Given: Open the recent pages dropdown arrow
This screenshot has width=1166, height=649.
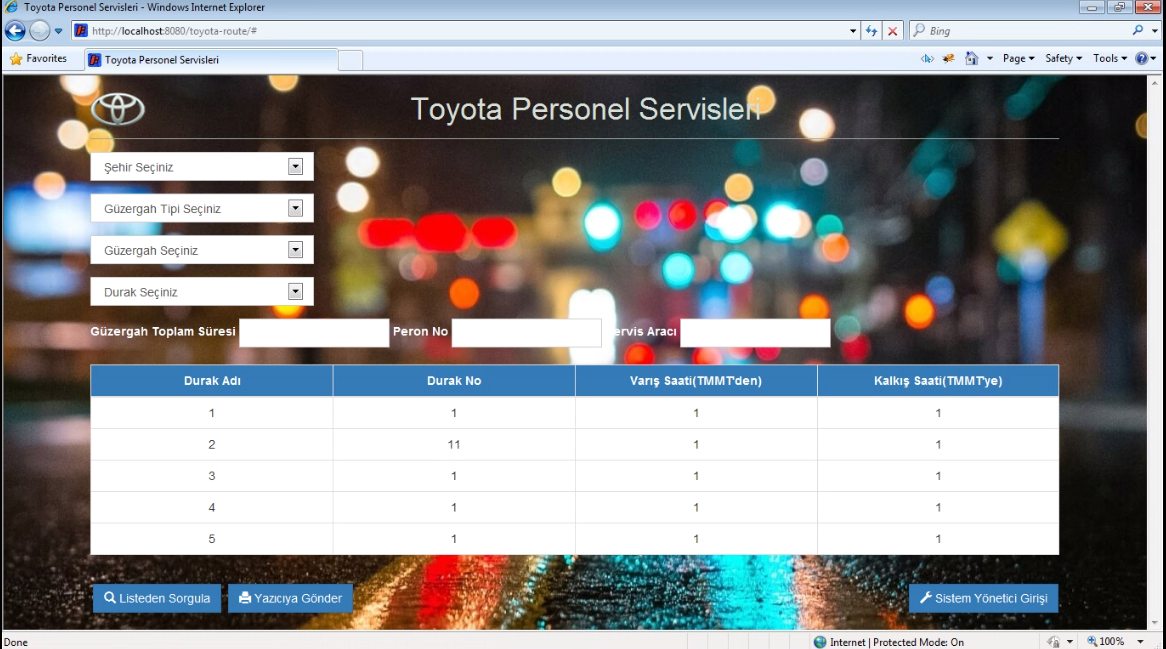Looking at the screenshot, I should click(x=58, y=31).
